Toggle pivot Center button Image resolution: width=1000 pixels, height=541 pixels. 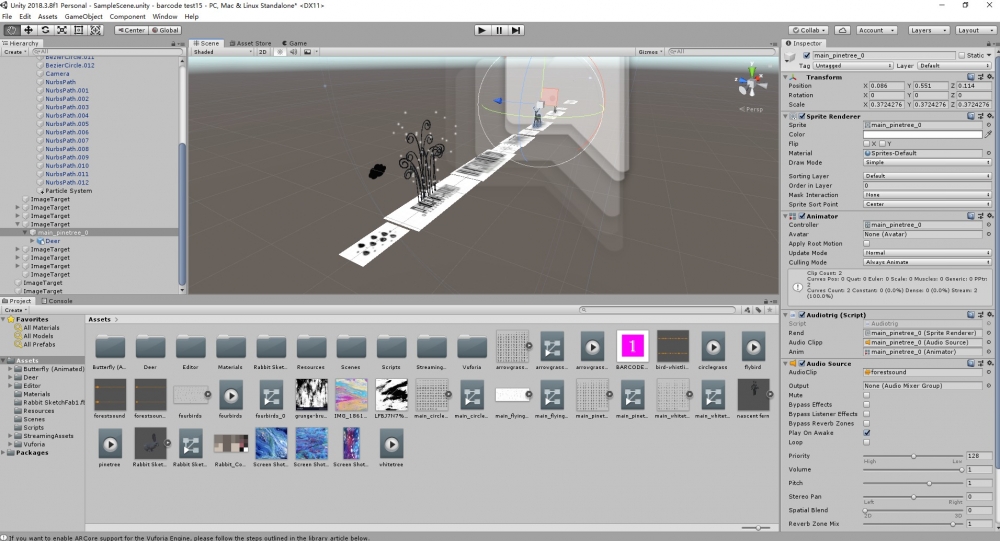point(131,30)
